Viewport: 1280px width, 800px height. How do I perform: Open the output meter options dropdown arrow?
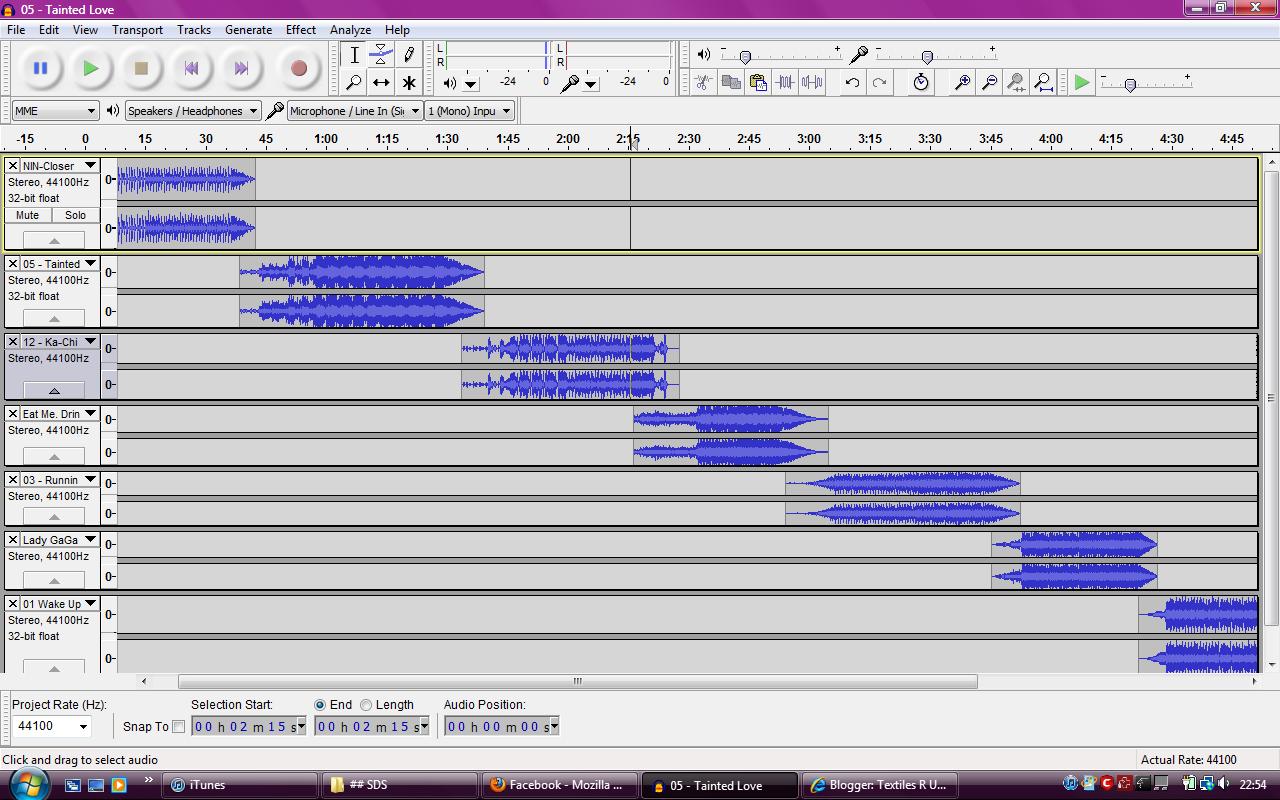point(470,83)
